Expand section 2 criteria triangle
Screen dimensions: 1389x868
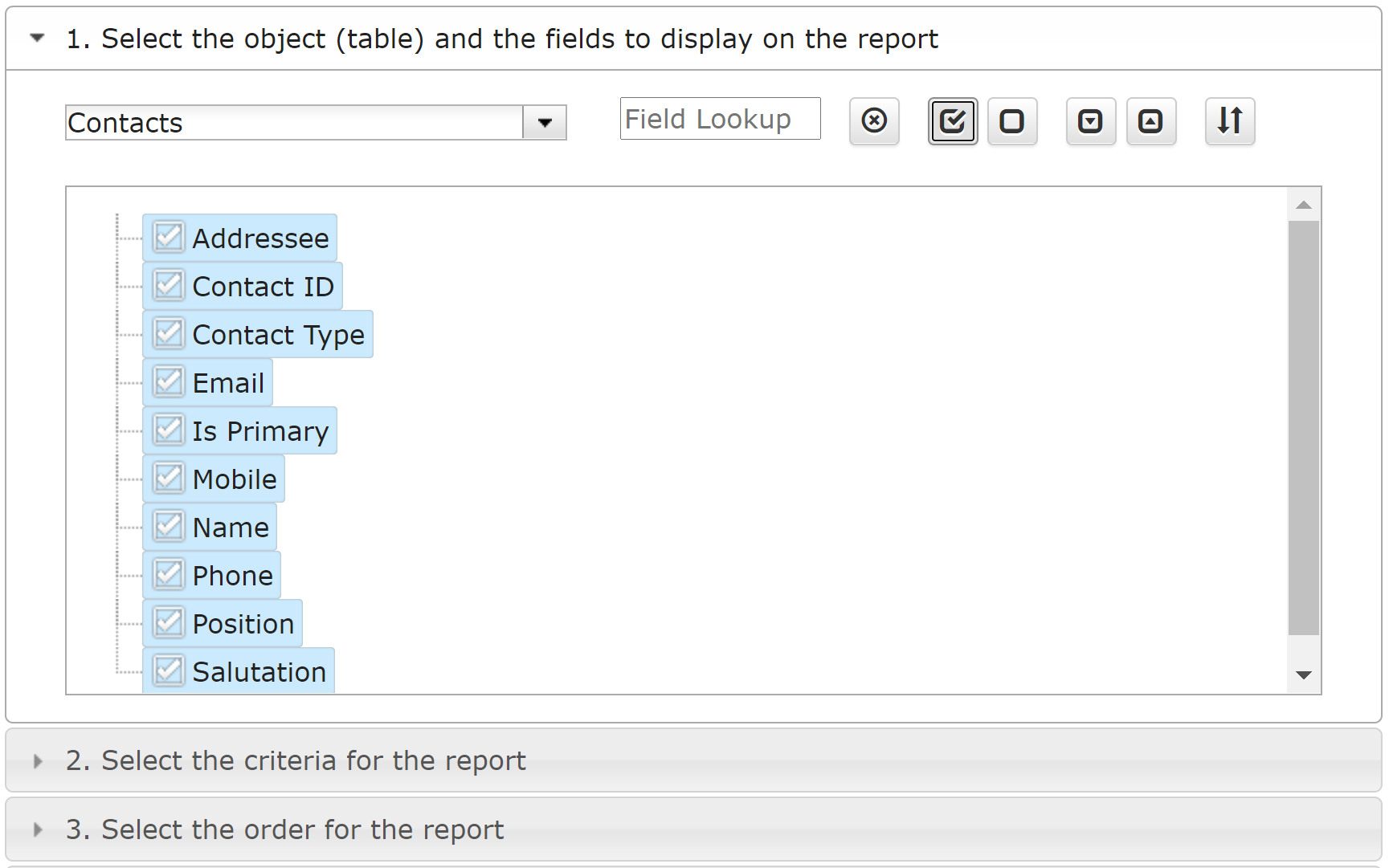click(x=37, y=761)
